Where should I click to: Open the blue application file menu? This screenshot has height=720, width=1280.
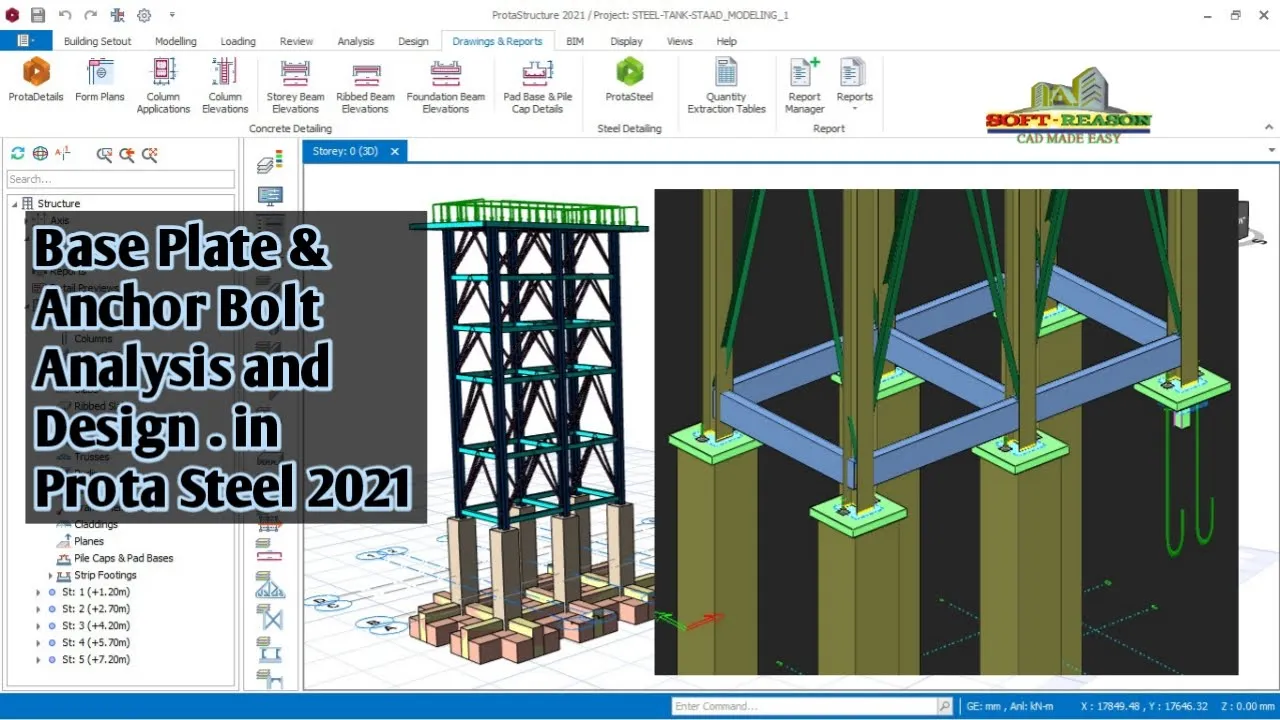click(x=26, y=41)
